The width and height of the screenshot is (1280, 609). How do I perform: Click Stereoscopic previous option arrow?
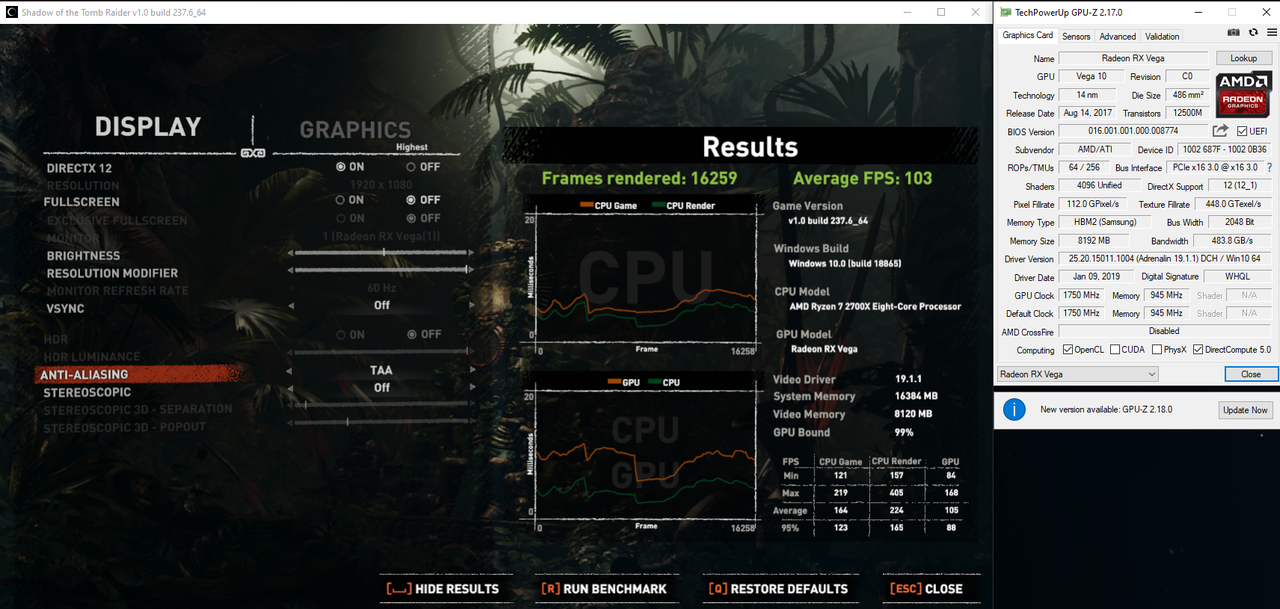click(x=291, y=388)
